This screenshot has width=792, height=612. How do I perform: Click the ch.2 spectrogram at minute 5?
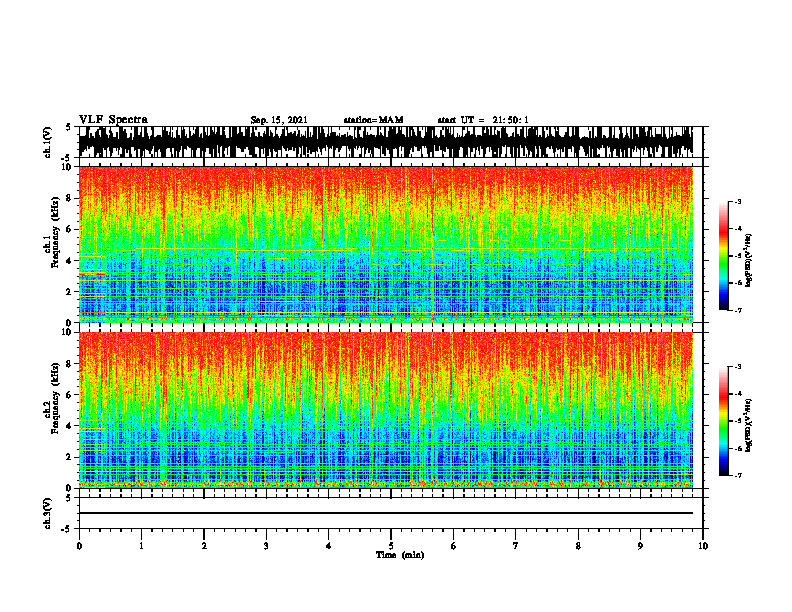tap(391, 410)
